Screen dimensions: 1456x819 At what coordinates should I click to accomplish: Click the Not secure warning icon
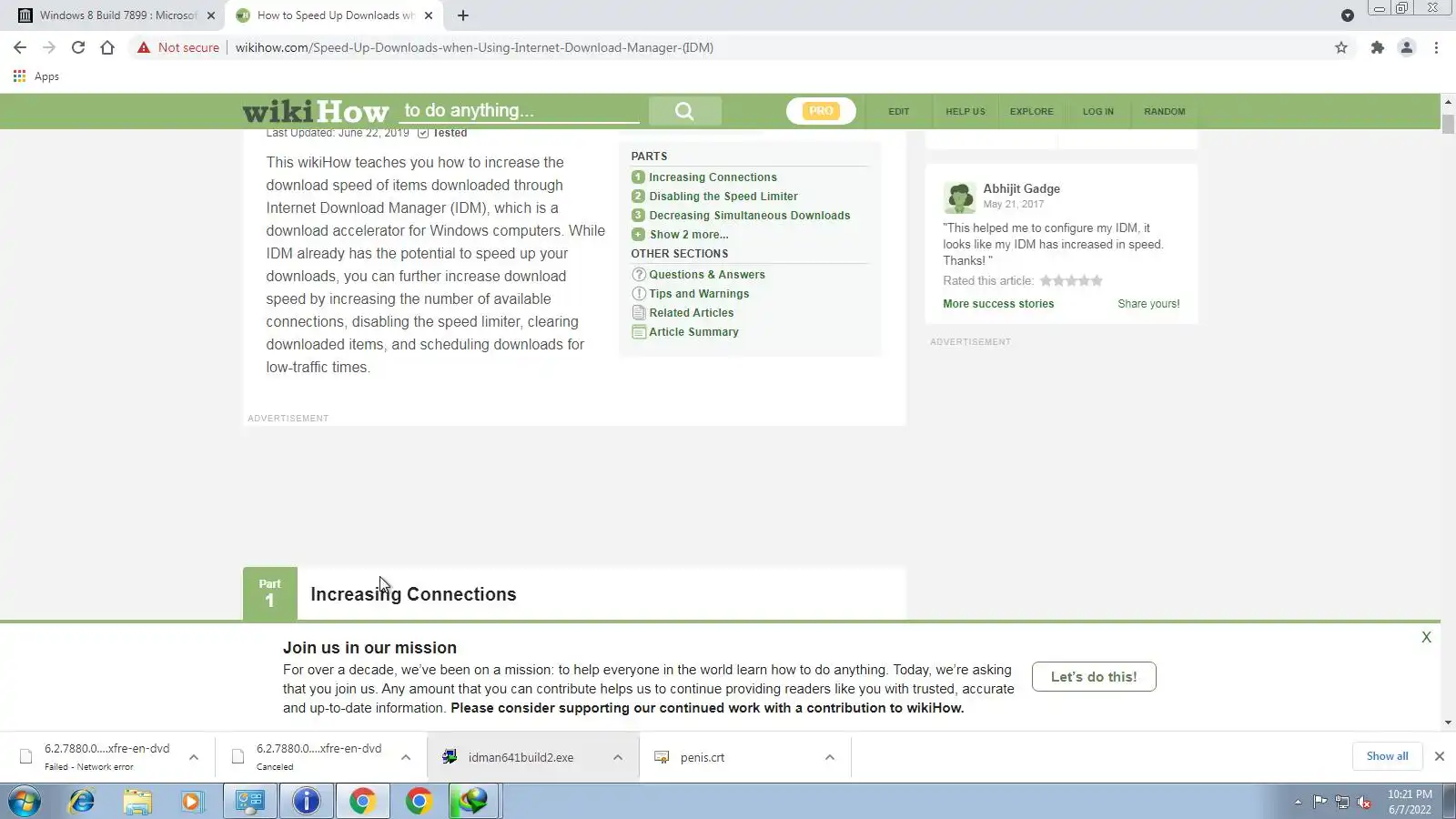point(144,47)
